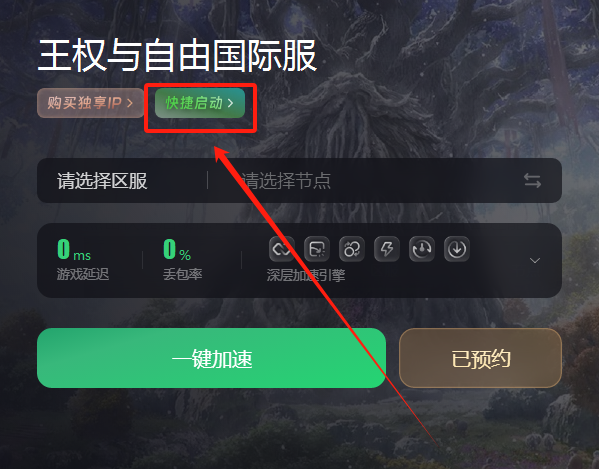Image resolution: width=599 pixels, height=469 pixels.
Task: Click the swap arrows icon beside node selector
Action: (x=532, y=181)
